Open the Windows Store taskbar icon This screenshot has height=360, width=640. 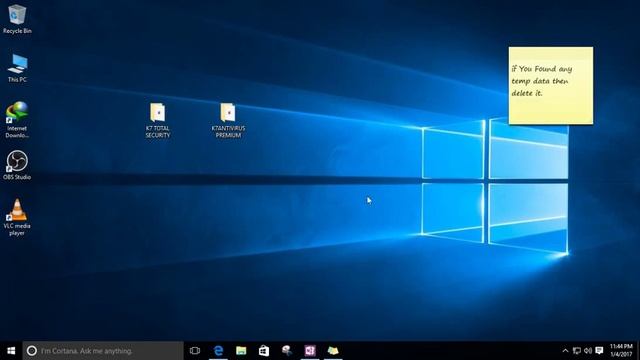point(264,351)
